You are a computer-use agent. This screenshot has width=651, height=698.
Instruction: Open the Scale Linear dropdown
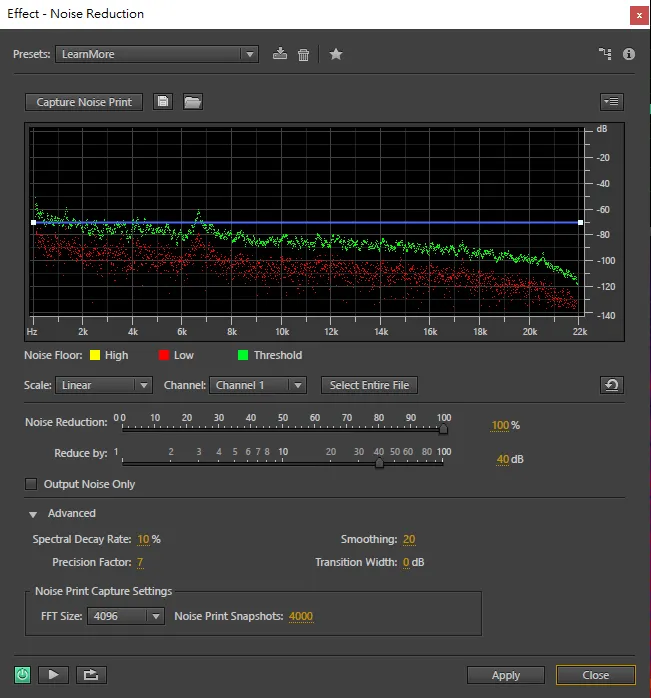pos(104,385)
